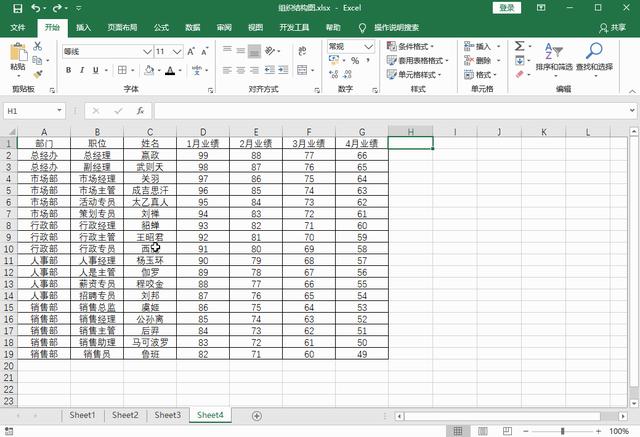The width and height of the screenshot is (640, 437).
Task: Decrease decimal places
Action: click(347, 74)
